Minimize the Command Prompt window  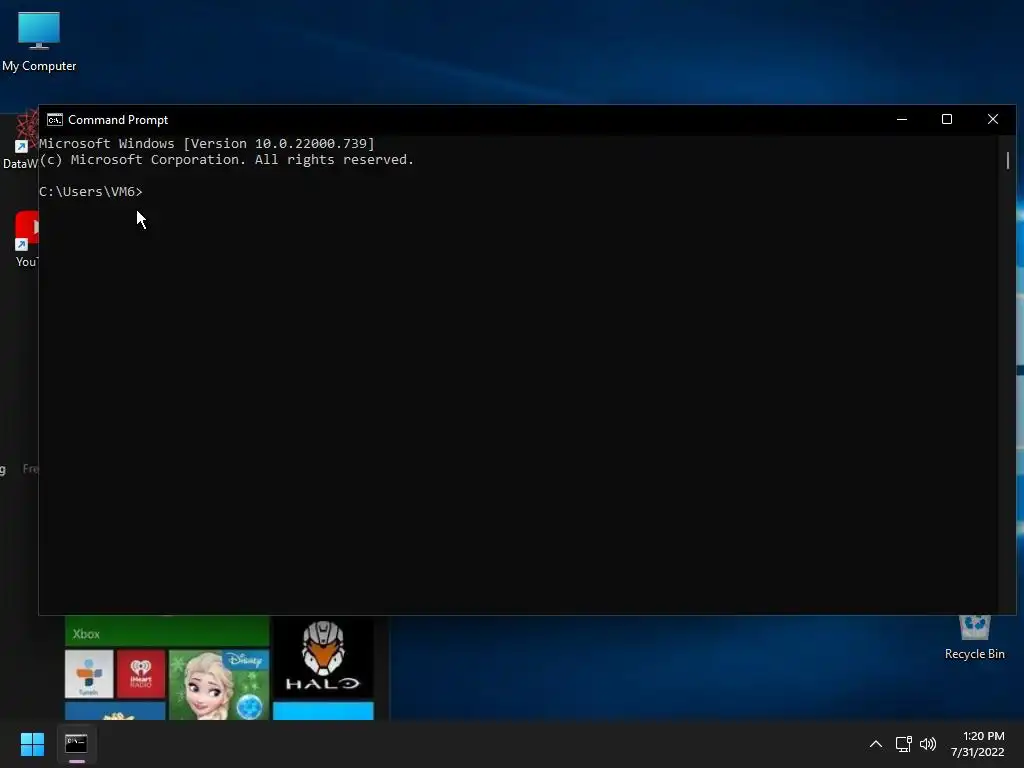tap(902, 120)
